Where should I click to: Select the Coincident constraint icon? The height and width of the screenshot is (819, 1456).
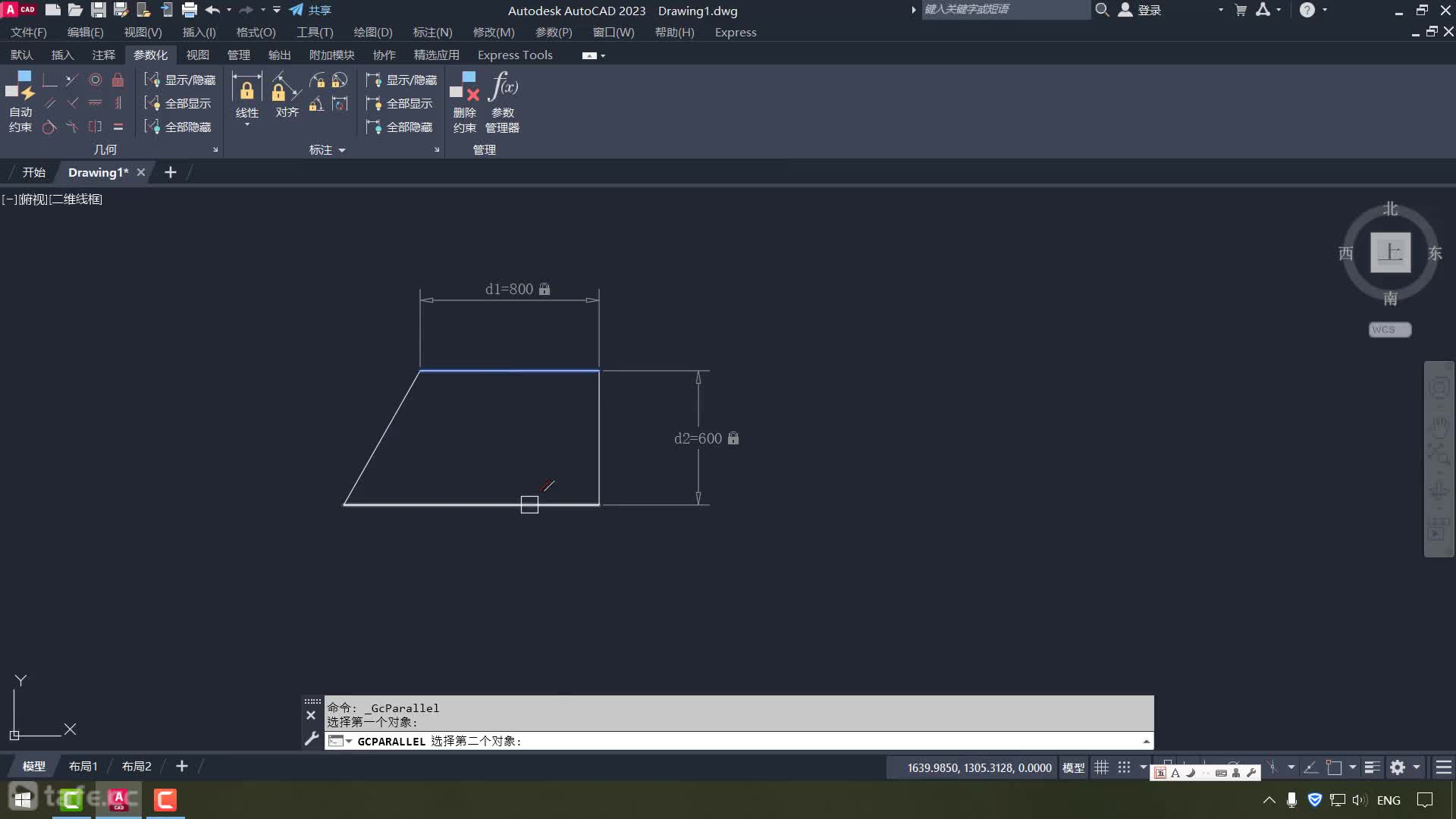coord(49,80)
